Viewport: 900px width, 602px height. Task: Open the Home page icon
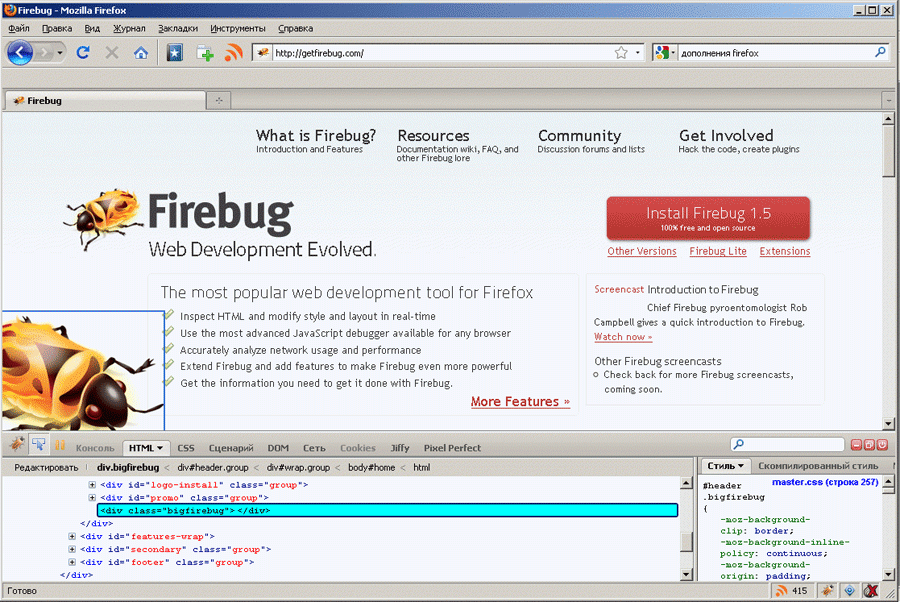tap(141, 53)
